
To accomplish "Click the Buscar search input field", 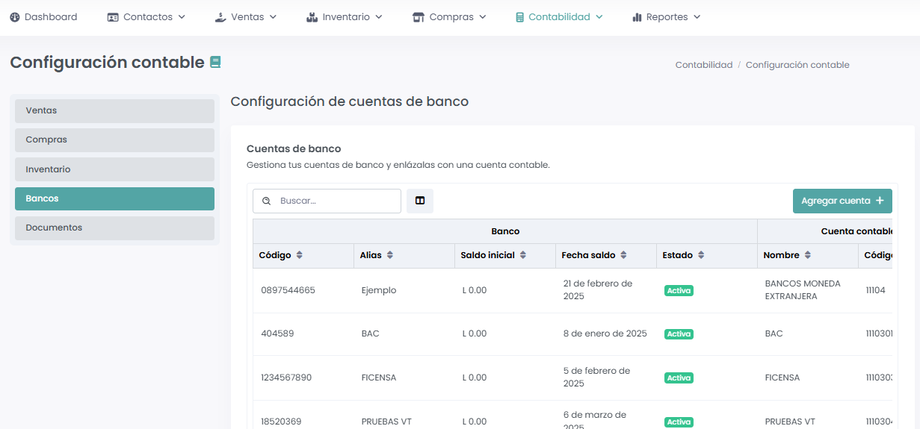I will click(x=336, y=201).
